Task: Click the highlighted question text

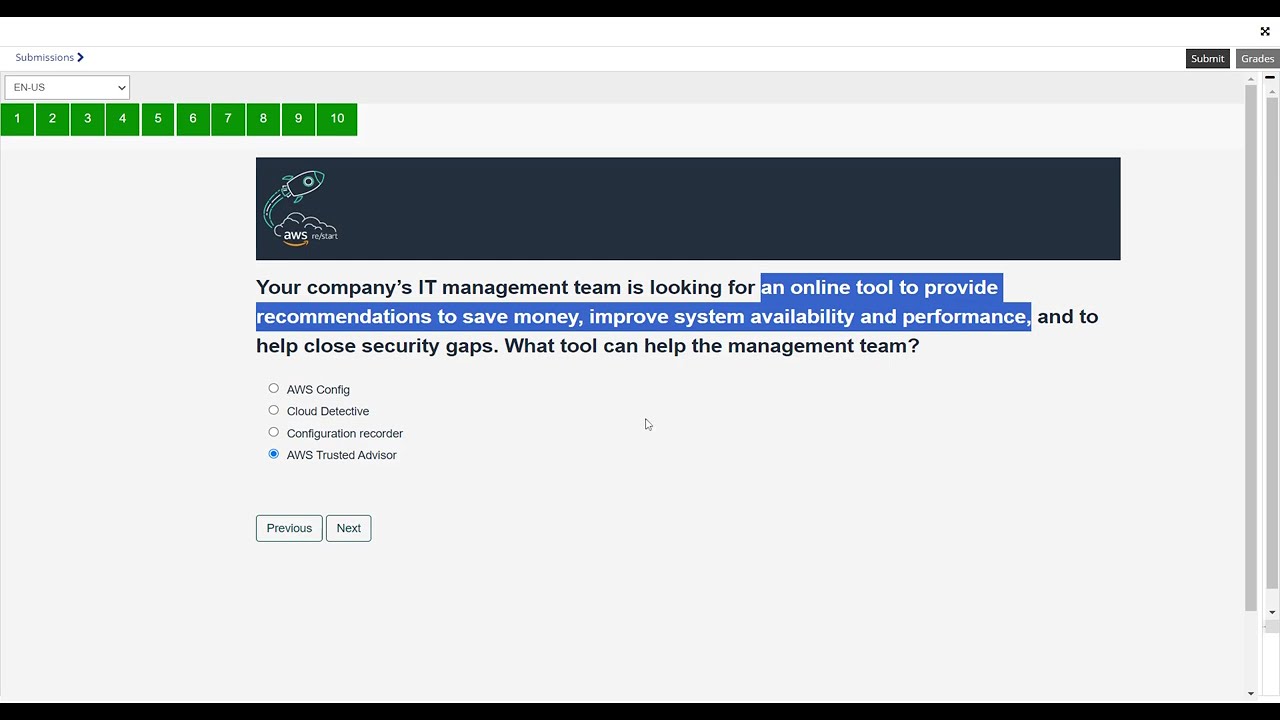Action: point(643,302)
